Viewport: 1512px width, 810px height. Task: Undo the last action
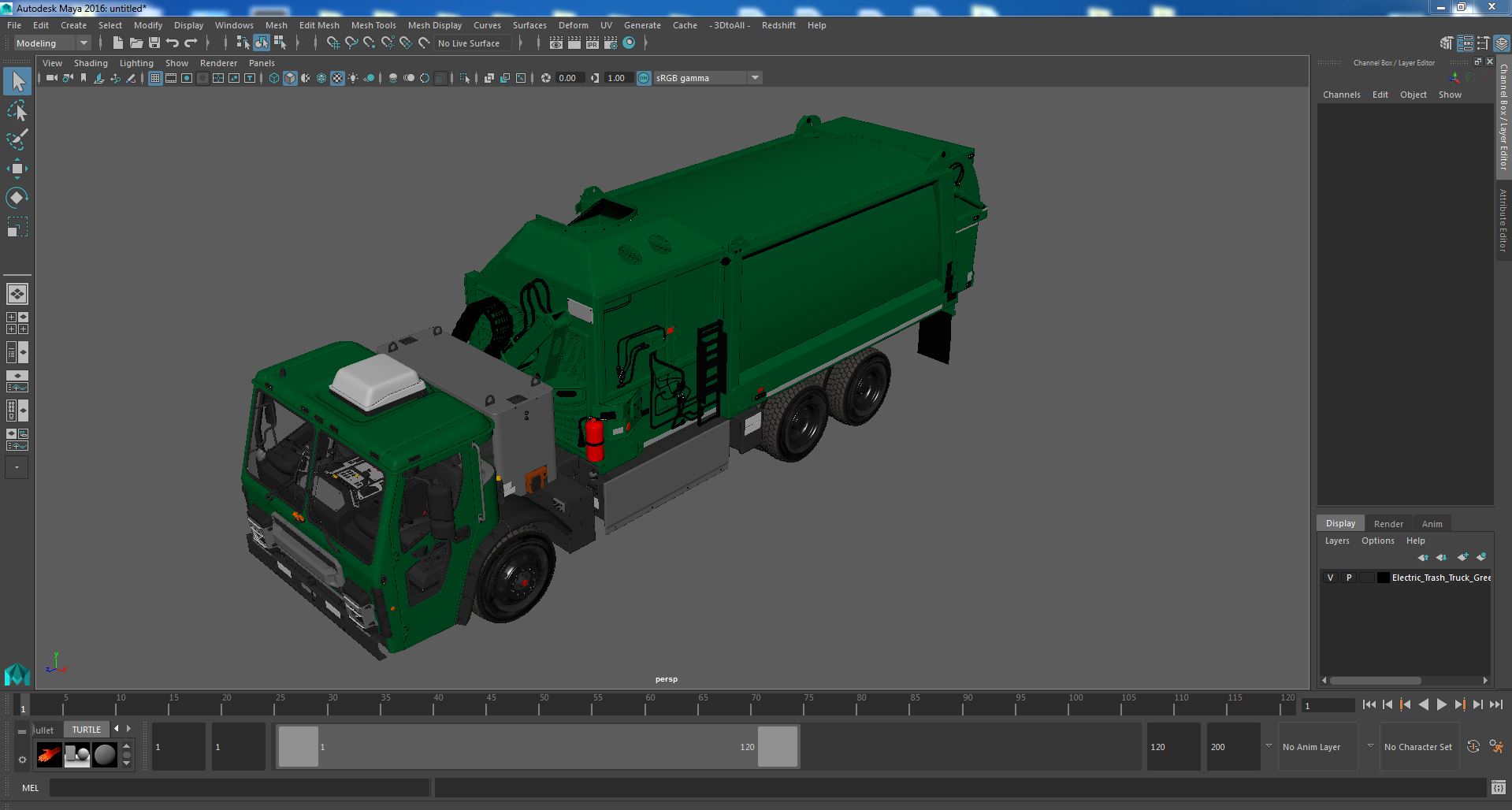(x=173, y=43)
